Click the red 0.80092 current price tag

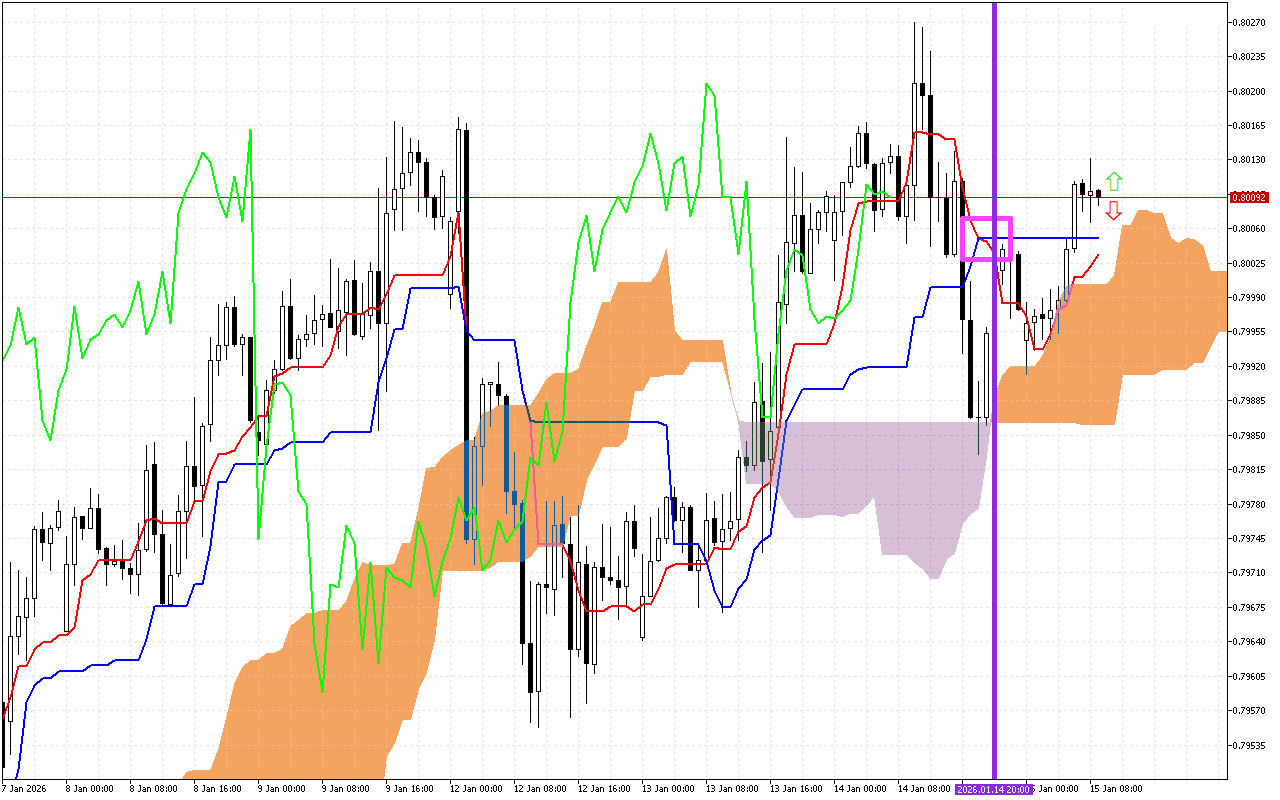[x=1251, y=197]
